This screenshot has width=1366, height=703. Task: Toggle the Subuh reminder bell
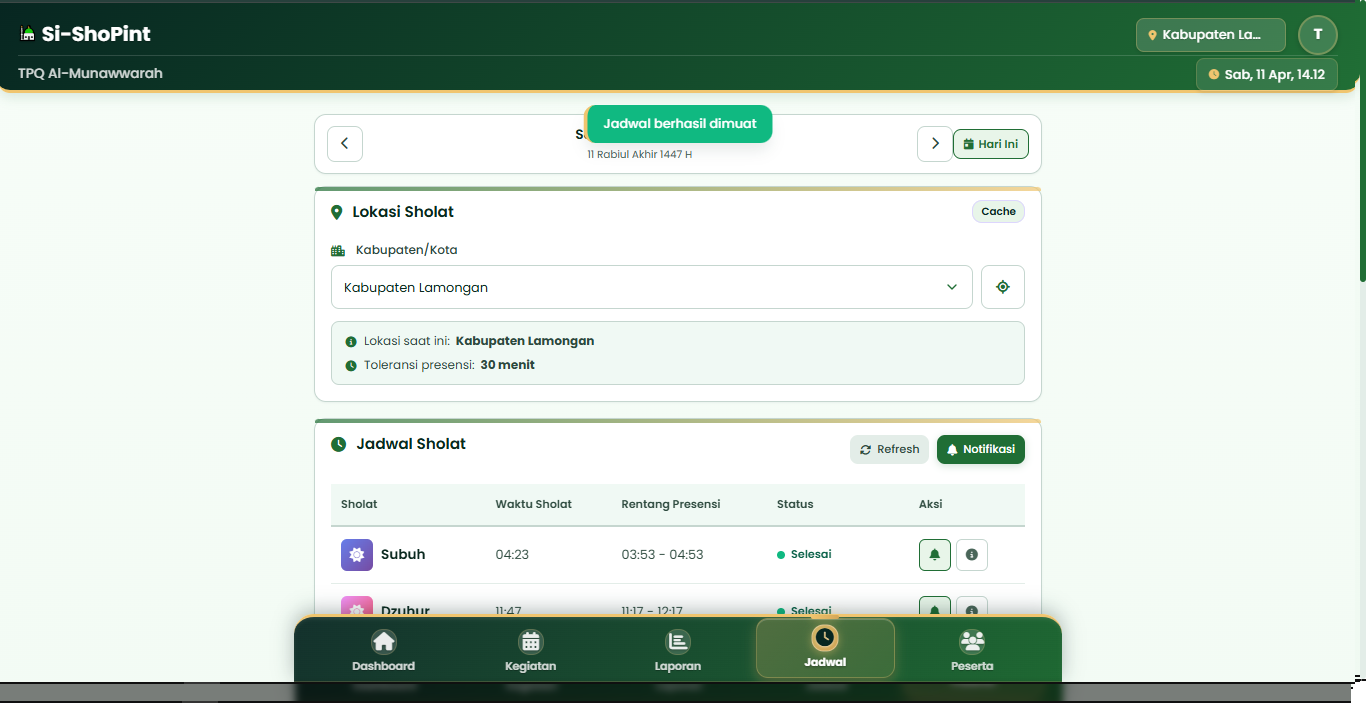[x=934, y=555]
